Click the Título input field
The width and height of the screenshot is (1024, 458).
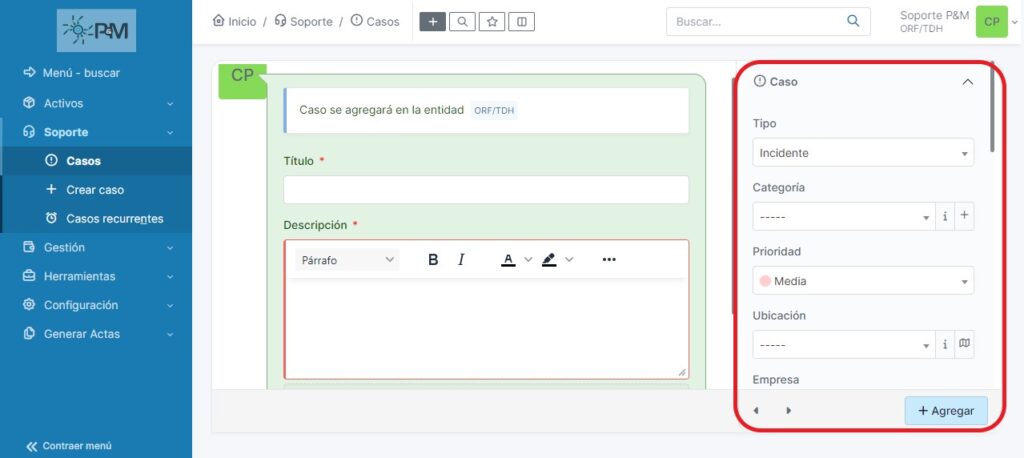pyautogui.click(x=486, y=190)
